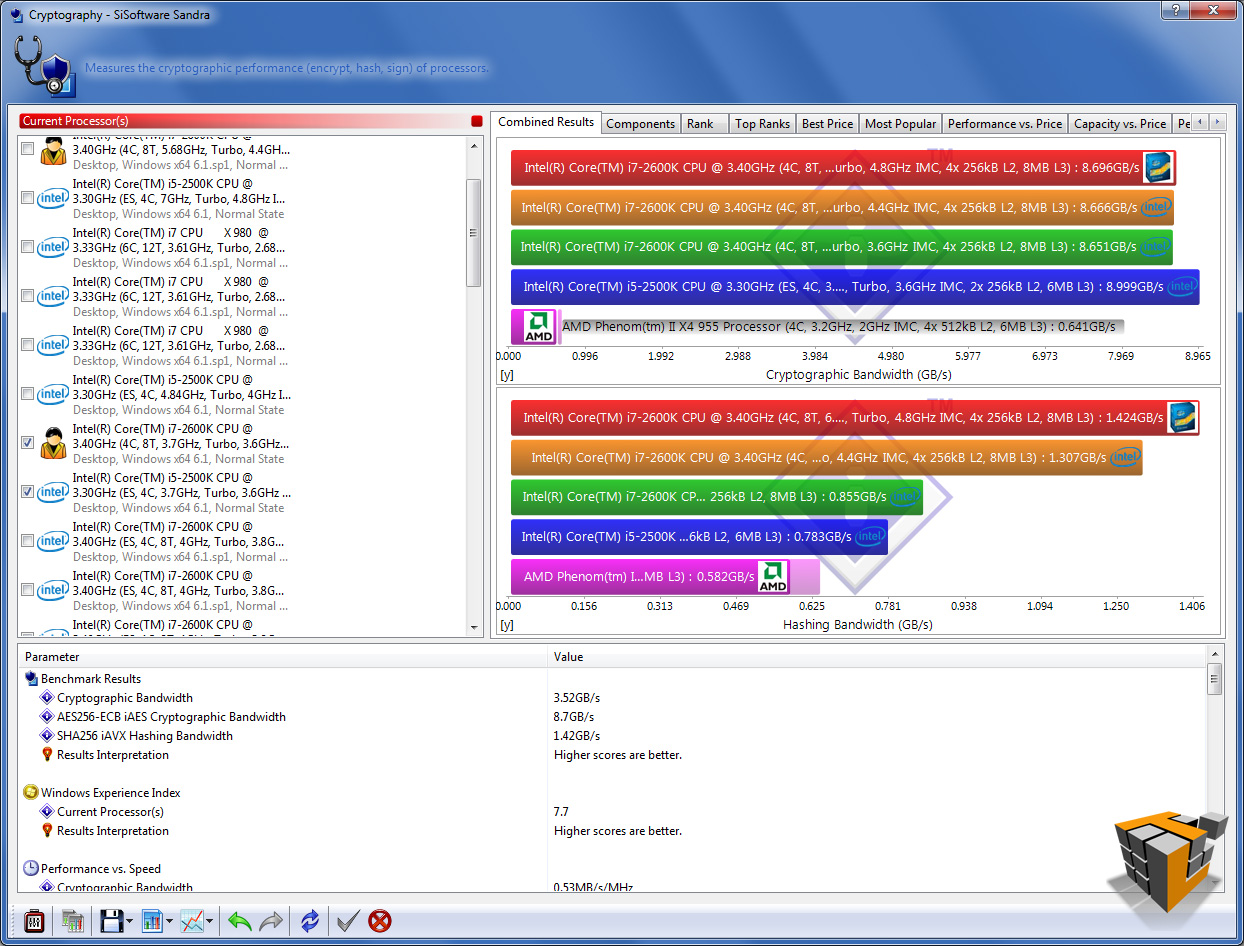Click the bar chart type toolbar icon

152,921
